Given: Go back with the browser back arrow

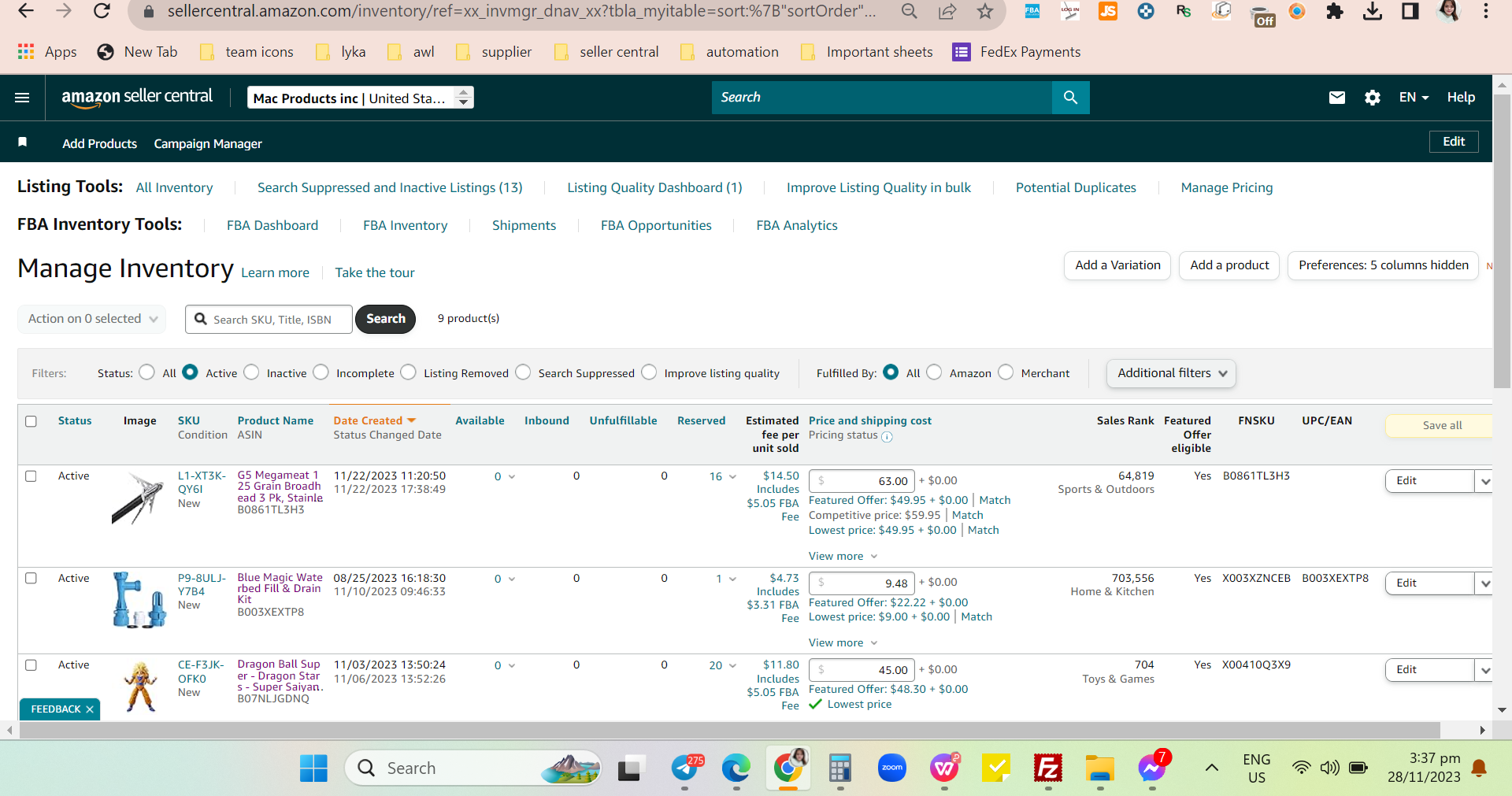Looking at the screenshot, I should click(x=26, y=11).
